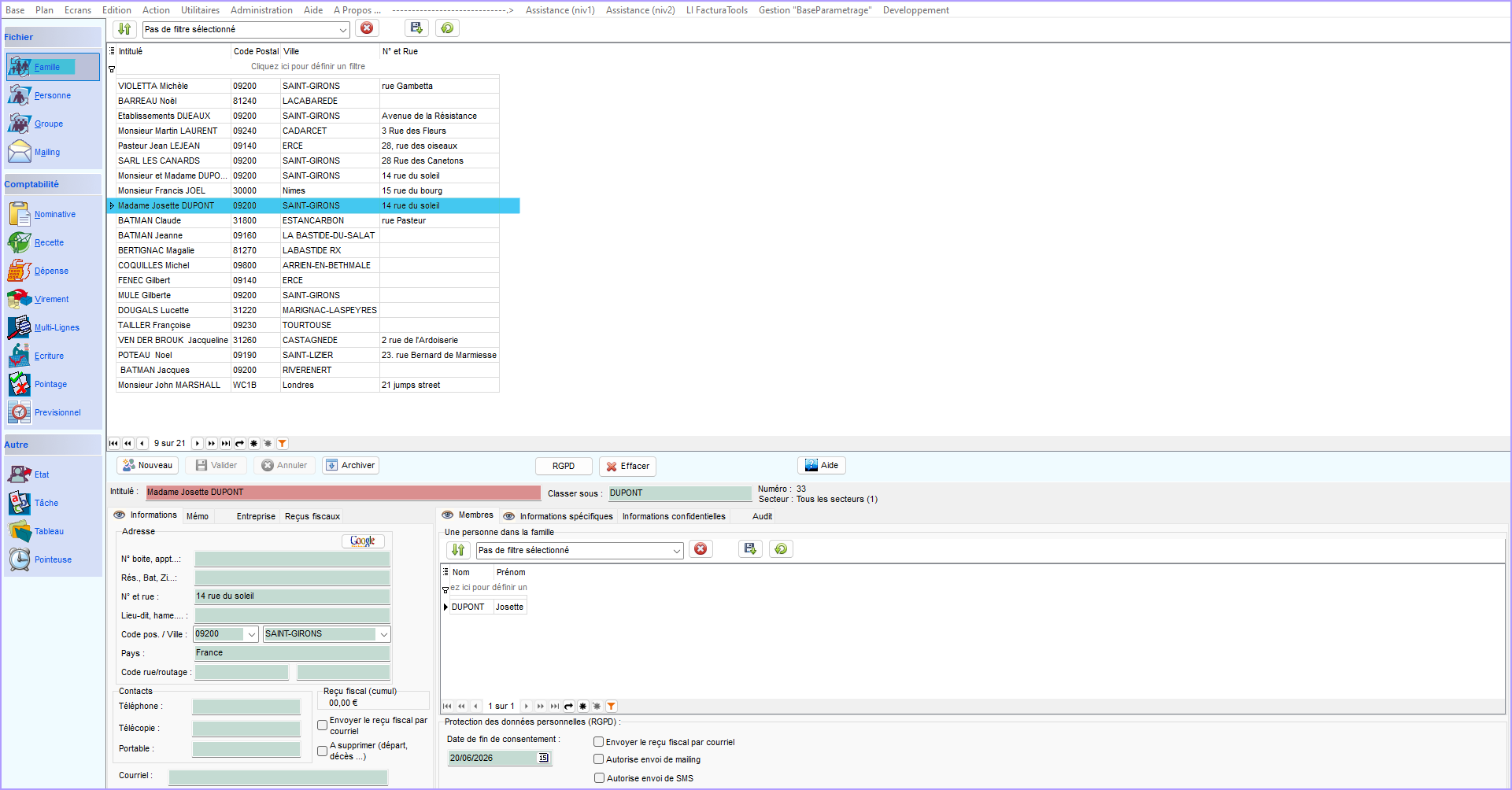Enable 'Autorise envoi de SMS' checkbox
1512x790 pixels.
(x=599, y=778)
